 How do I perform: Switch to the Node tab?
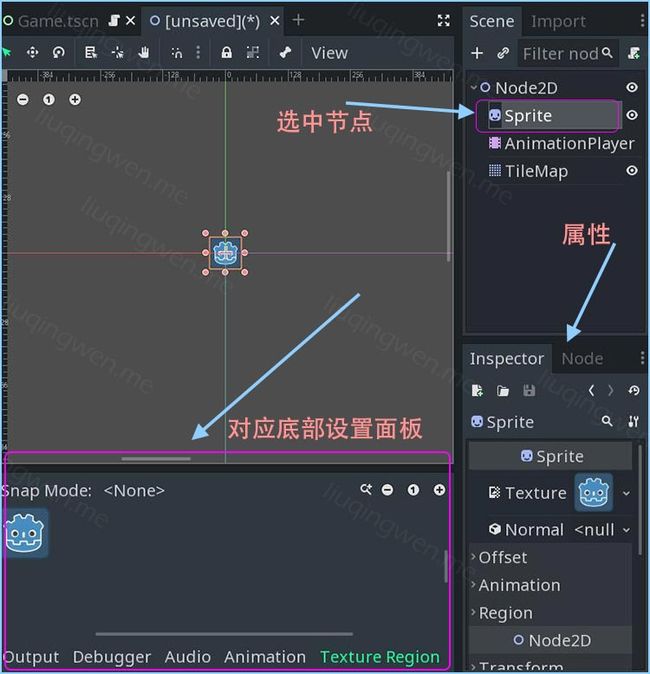[582, 358]
